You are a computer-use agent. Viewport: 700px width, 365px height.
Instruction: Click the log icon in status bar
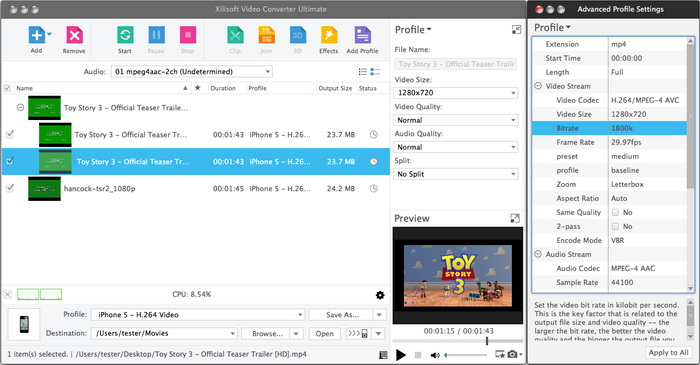(383, 355)
